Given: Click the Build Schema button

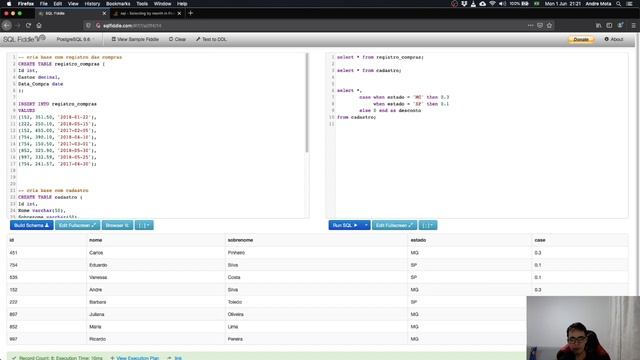Looking at the screenshot, I should [31, 225].
